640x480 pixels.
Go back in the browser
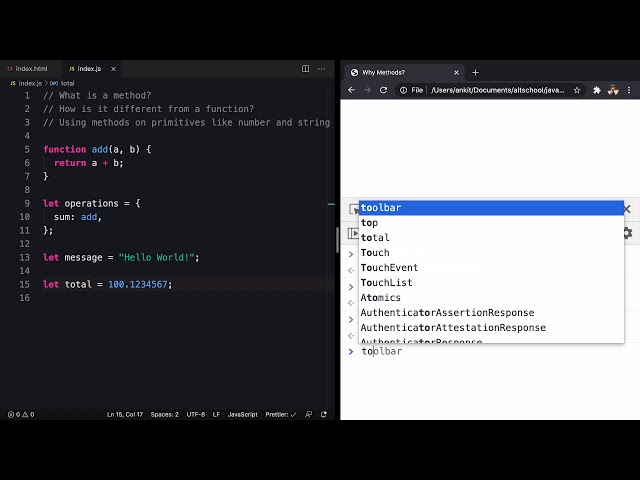pyautogui.click(x=351, y=90)
